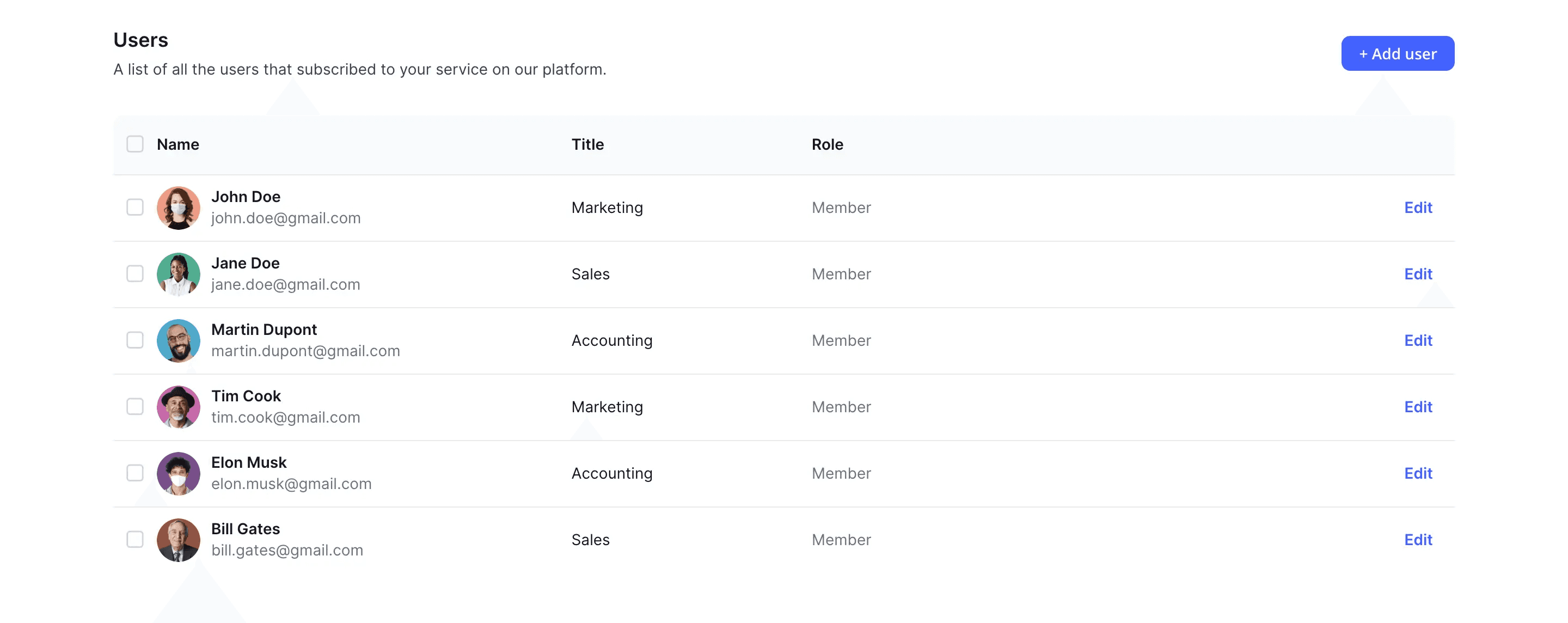The image size is (1568, 623).
Task: Sort by the Name column header
Action: coord(177,144)
